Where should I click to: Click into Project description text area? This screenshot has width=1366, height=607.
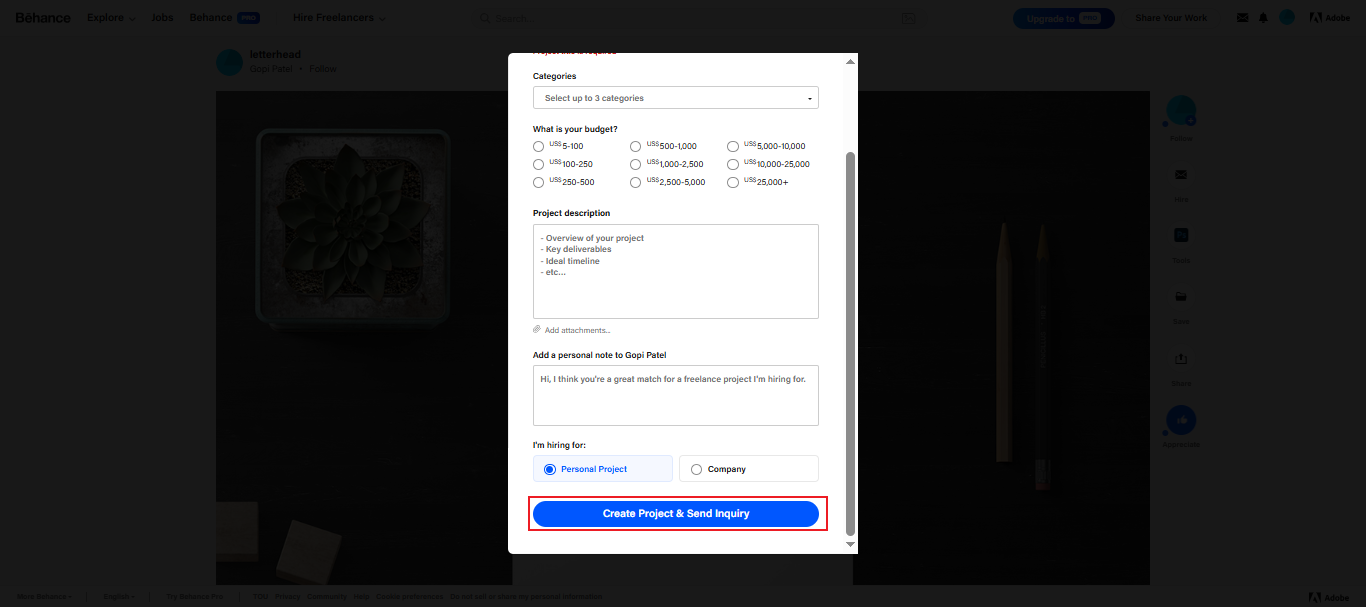pyautogui.click(x=676, y=272)
